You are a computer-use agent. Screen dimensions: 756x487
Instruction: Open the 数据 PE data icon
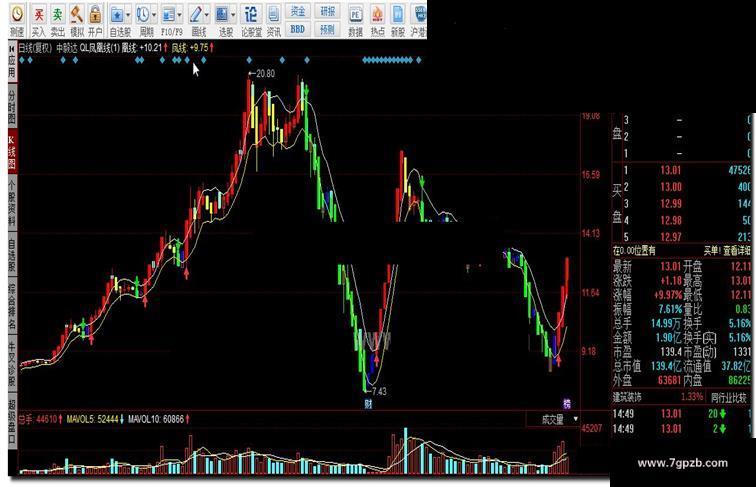355,14
